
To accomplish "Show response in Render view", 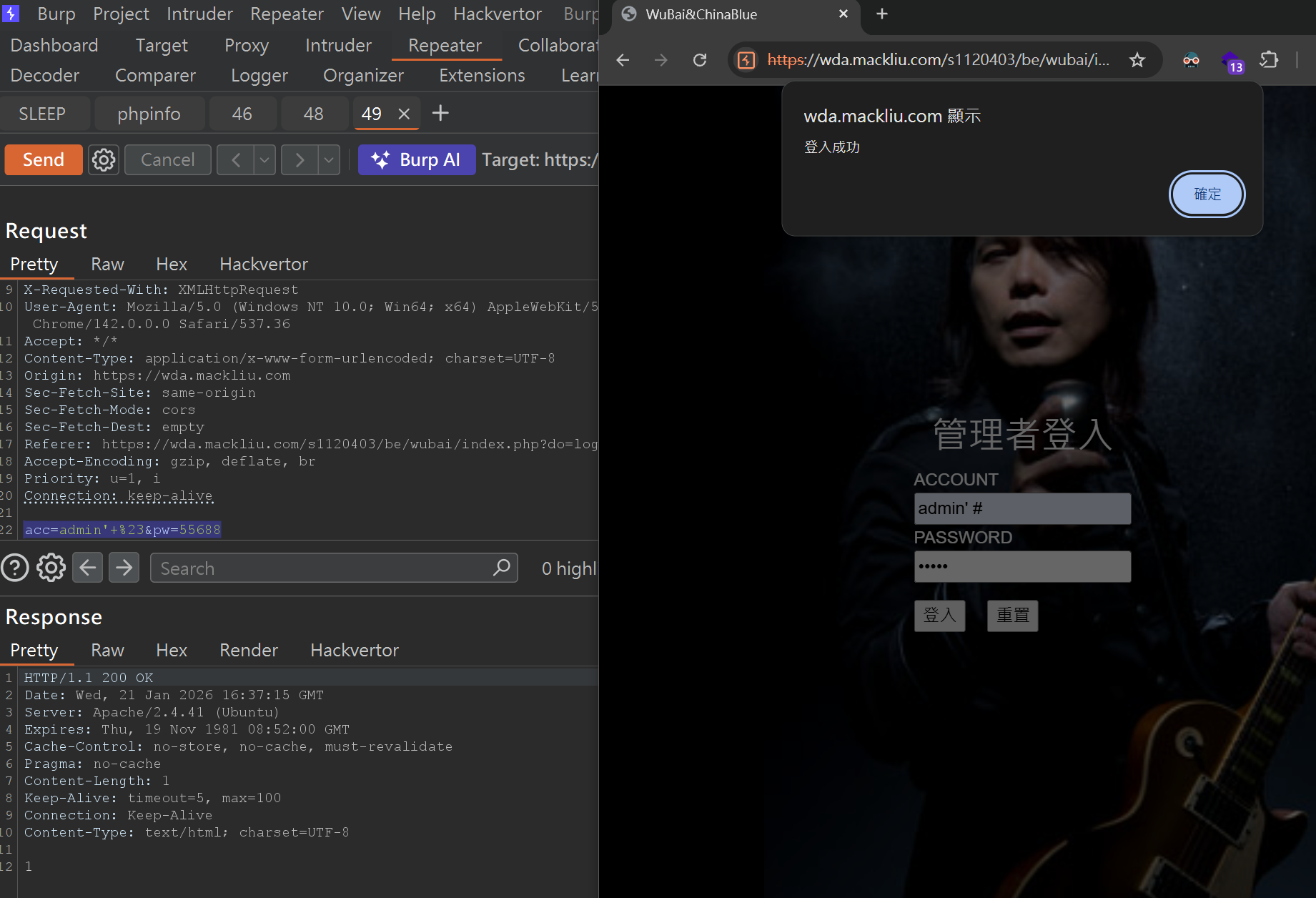I will 249,650.
